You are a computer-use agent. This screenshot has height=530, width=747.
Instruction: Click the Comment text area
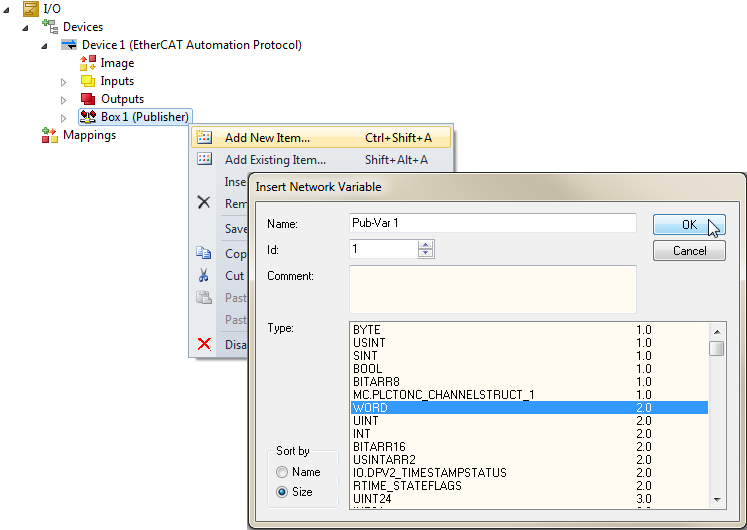[493, 289]
